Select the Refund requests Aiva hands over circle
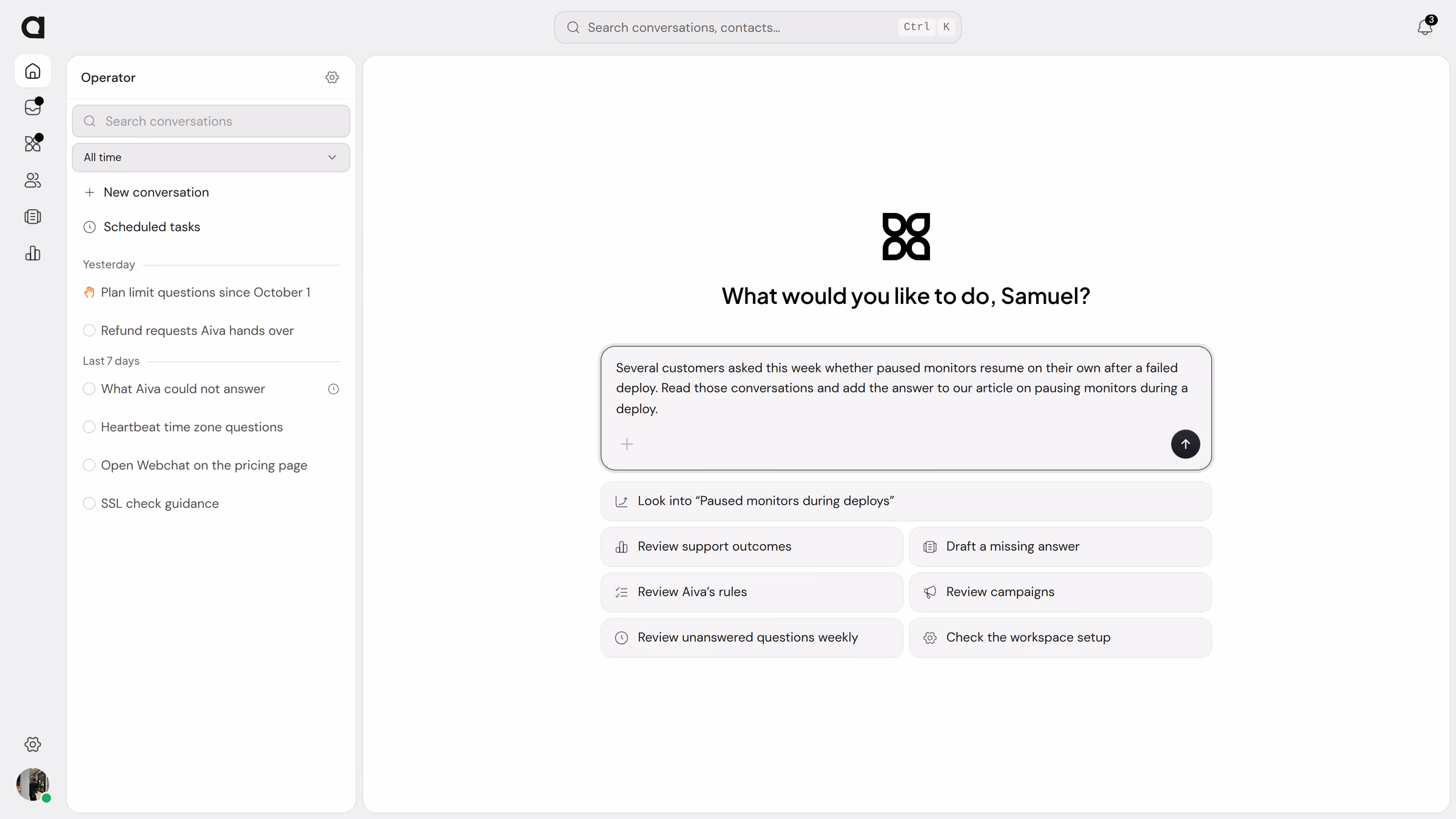The width and height of the screenshot is (1456, 819). pos(89,330)
